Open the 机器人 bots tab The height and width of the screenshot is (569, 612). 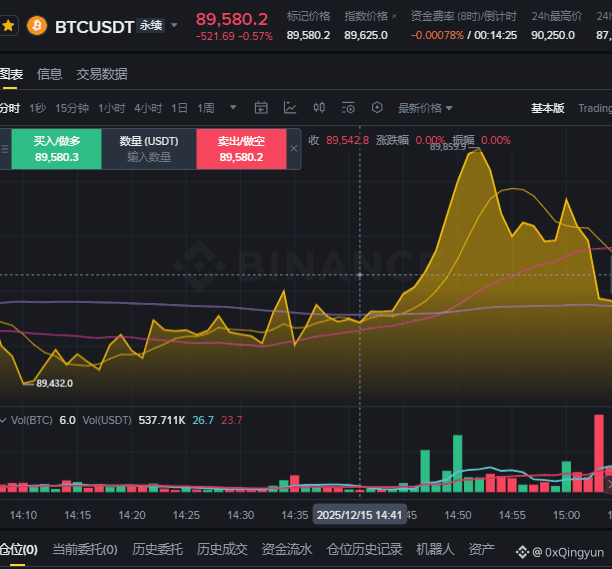(x=435, y=549)
